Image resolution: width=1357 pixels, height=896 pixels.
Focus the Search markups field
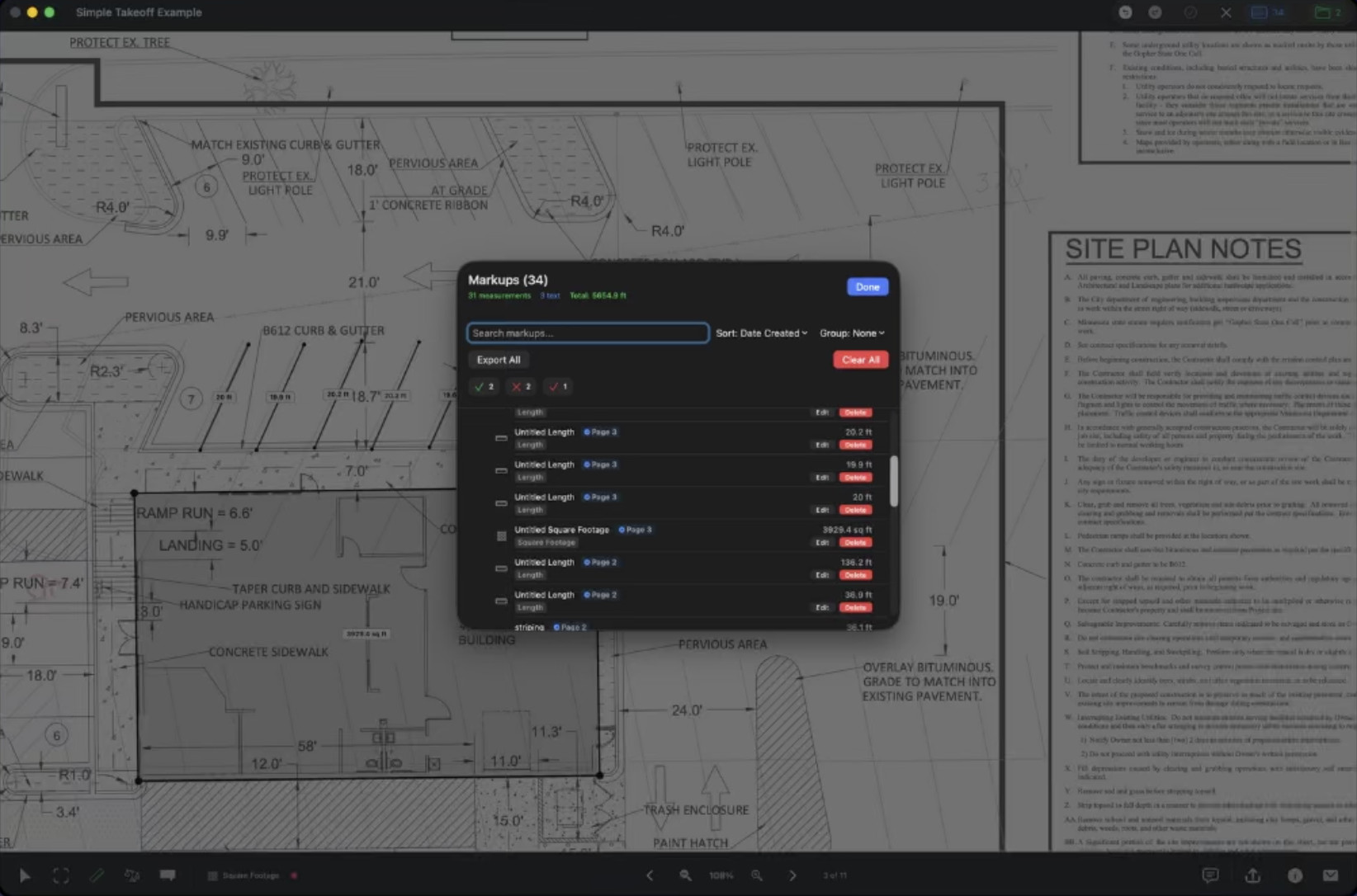588,333
